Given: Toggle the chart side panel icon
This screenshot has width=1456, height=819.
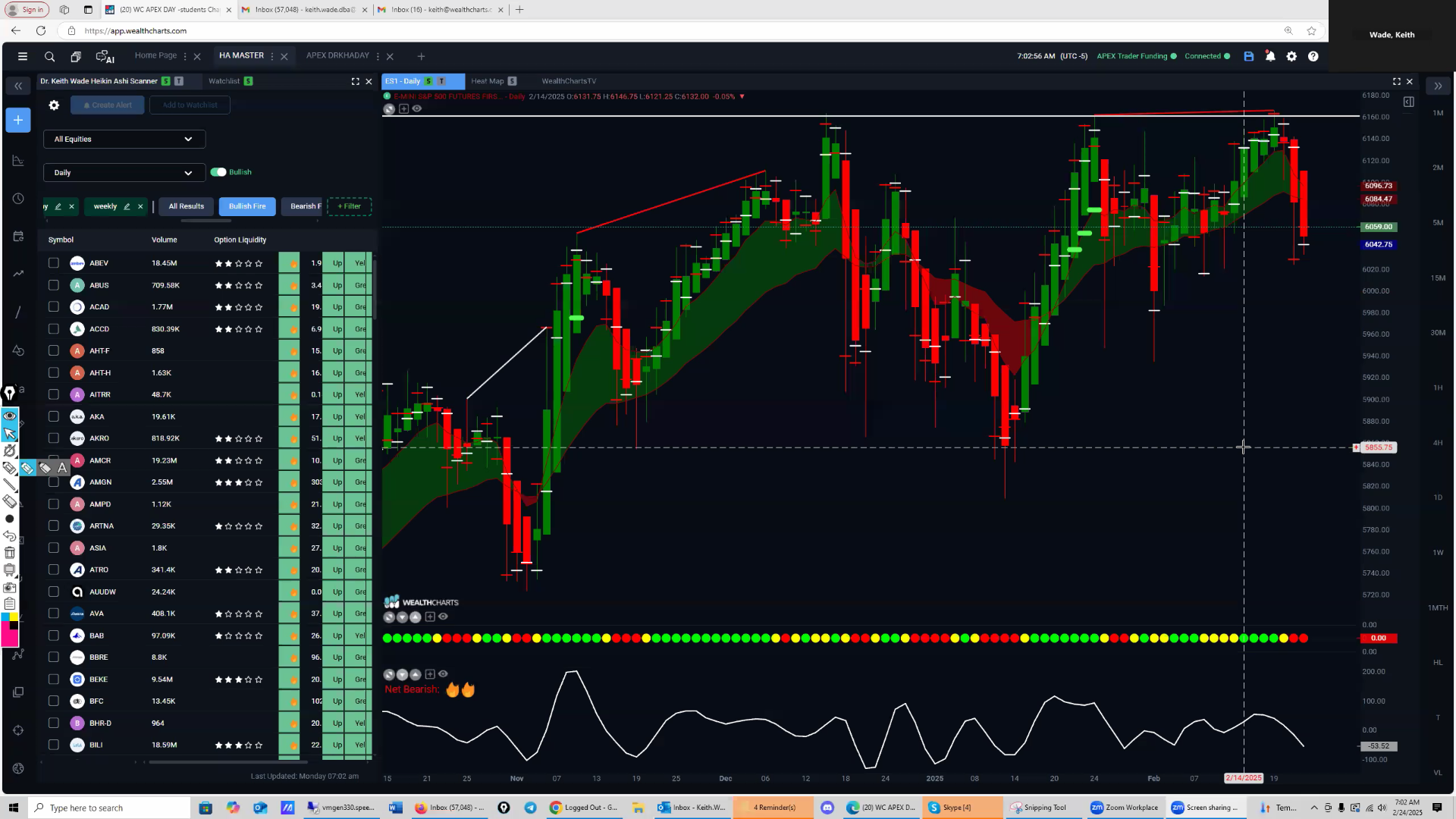Looking at the screenshot, I should 1408,102.
